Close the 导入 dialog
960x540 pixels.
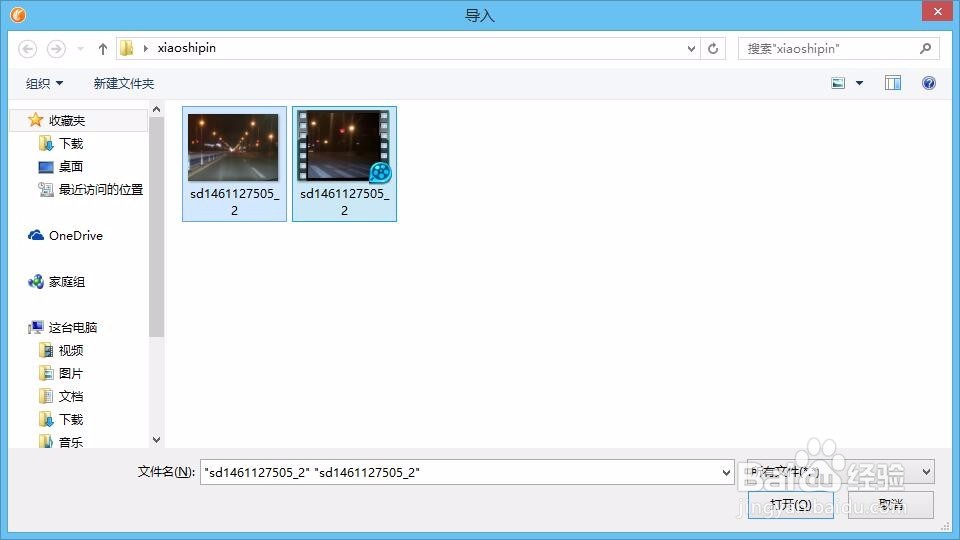(x=937, y=12)
